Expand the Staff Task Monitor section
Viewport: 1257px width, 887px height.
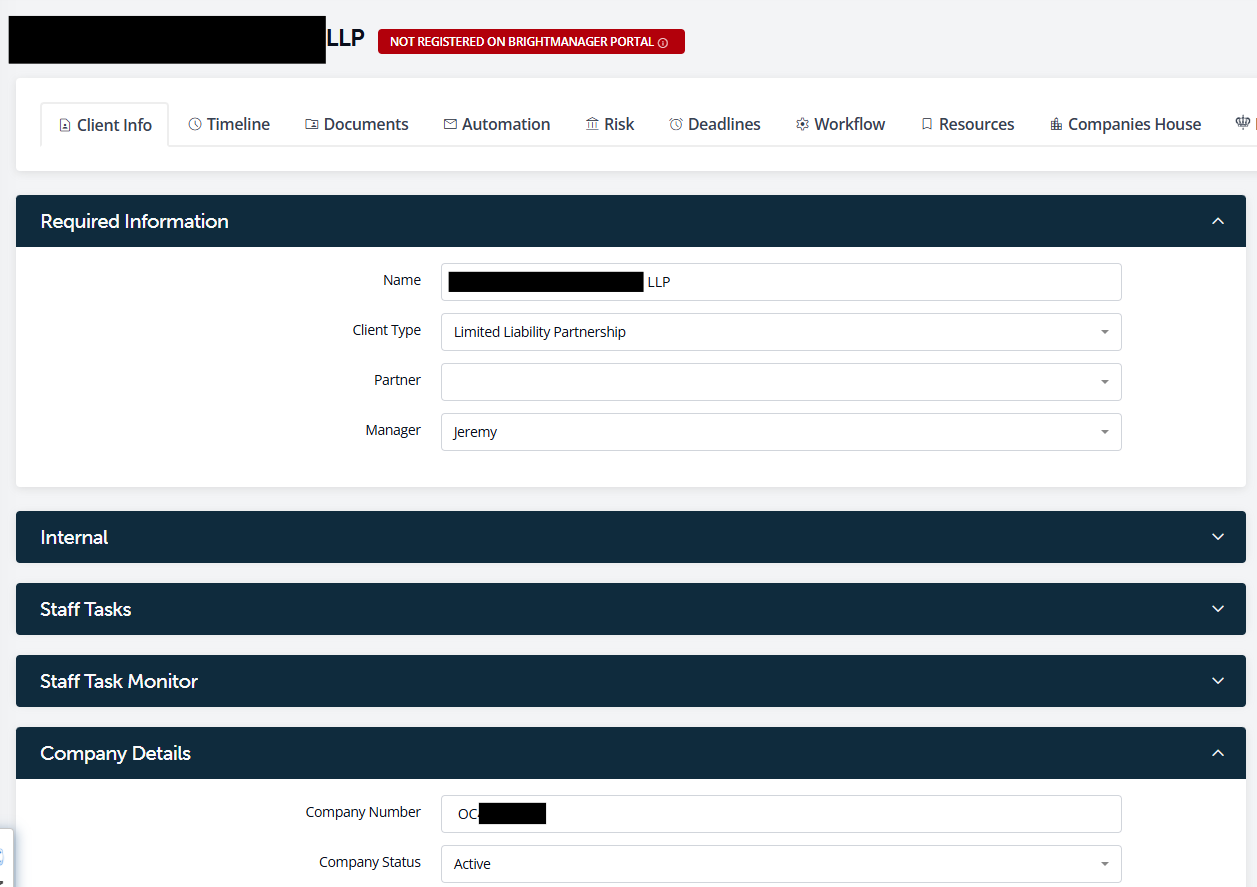1217,681
